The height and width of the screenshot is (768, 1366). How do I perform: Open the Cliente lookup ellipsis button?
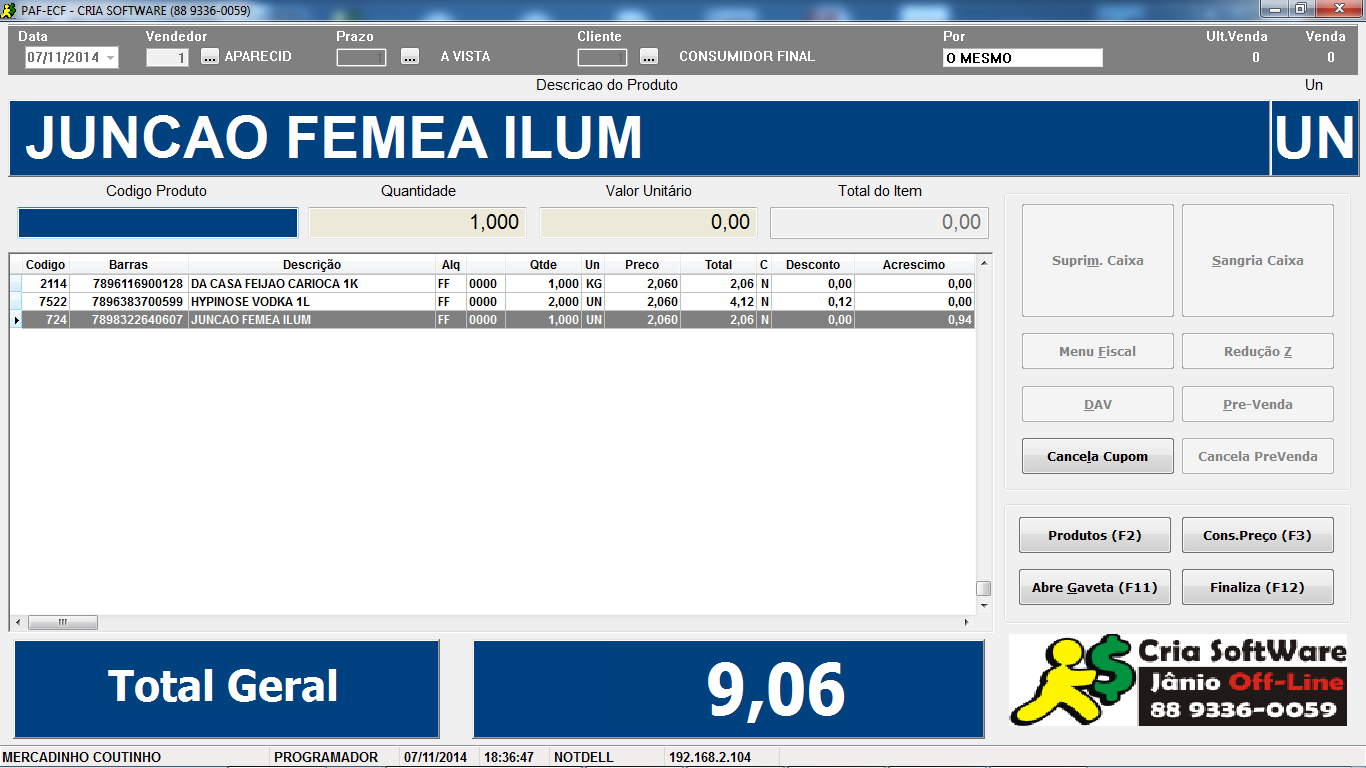649,57
